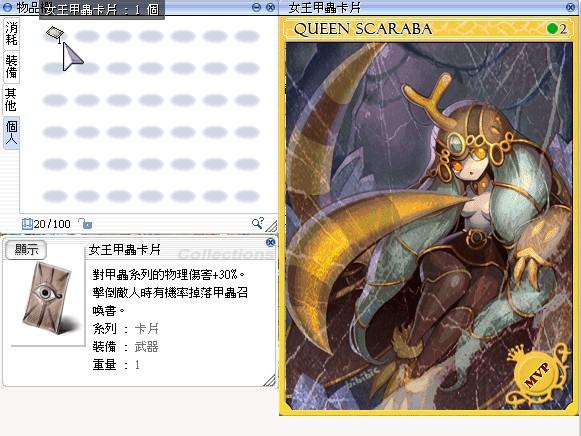Click the inventory resize grip corner
This screenshot has width=581, height=436.
pyautogui.click(x=272, y=226)
